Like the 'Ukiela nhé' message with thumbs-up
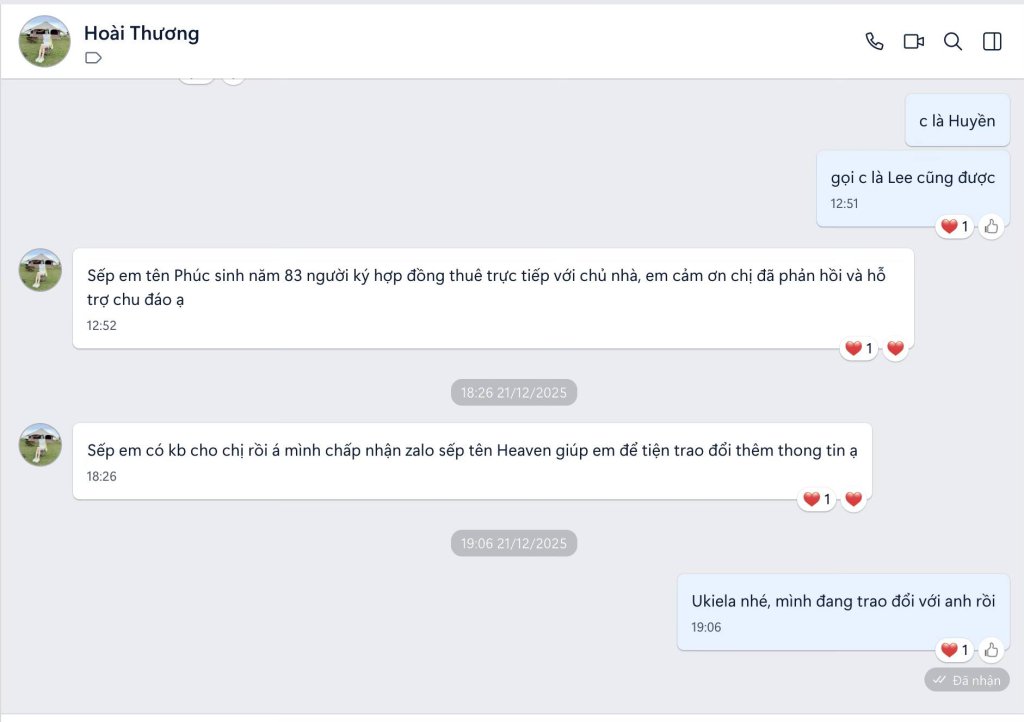 click(991, 650)
